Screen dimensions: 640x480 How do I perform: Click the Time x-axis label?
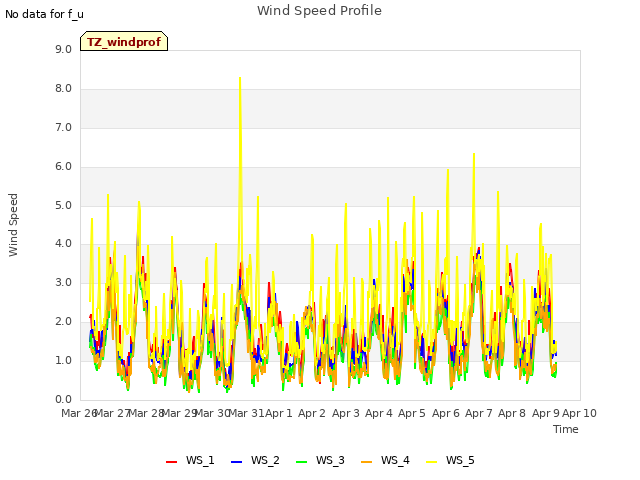click(566, 429)
